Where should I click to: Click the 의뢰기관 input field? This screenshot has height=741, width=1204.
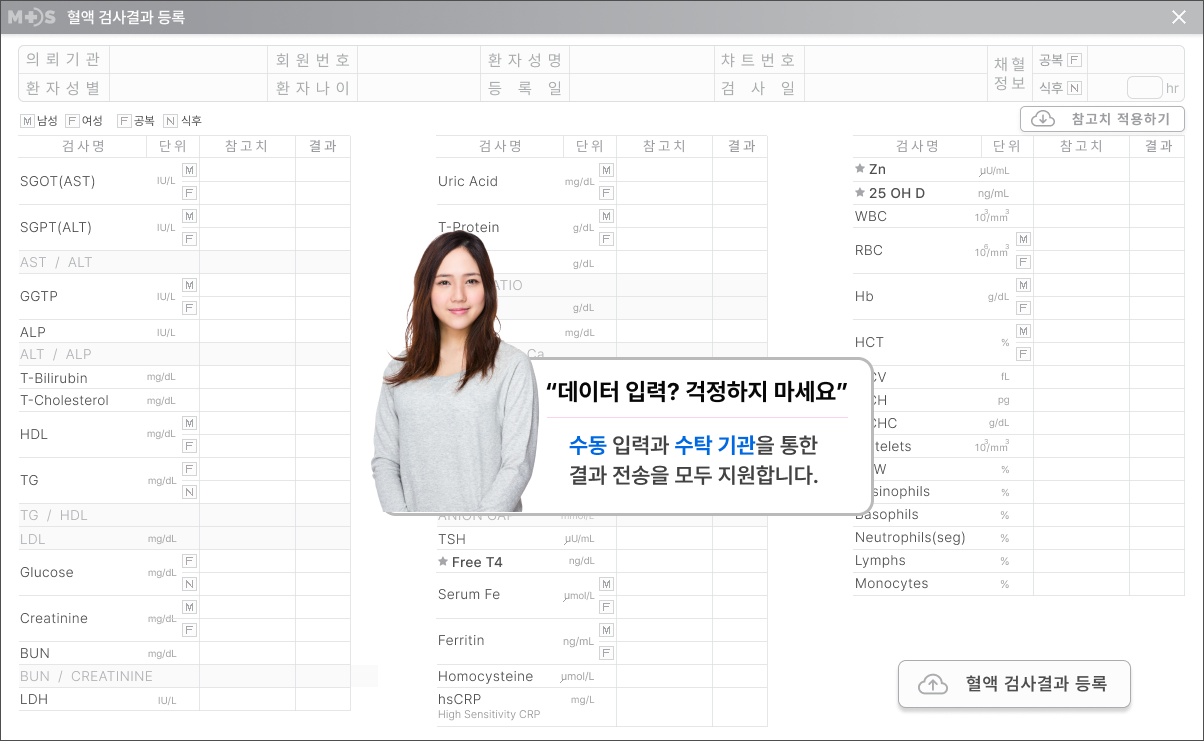186,60
